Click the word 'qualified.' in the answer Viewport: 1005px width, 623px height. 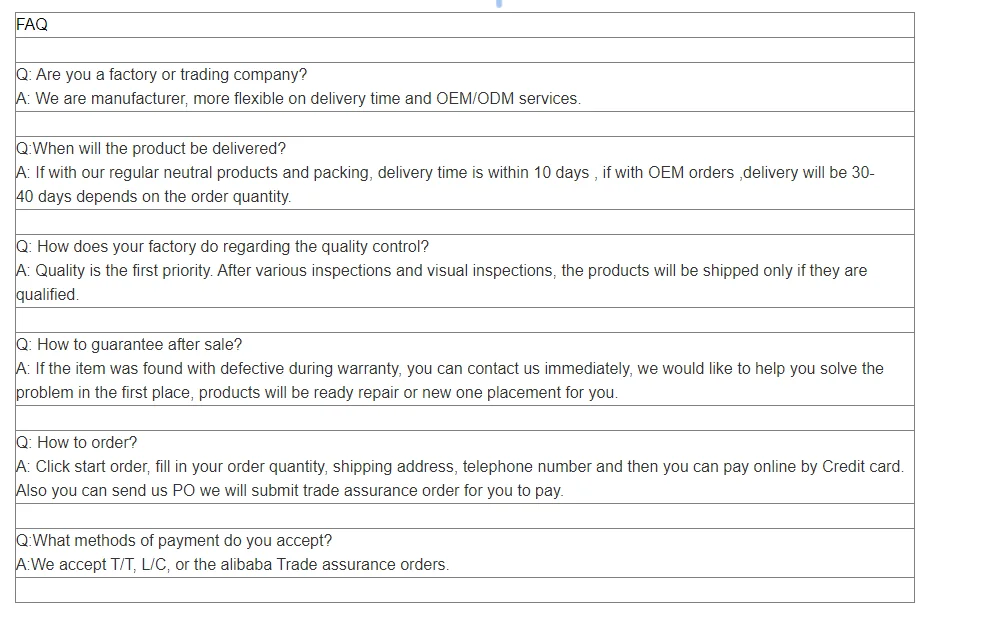click(x=47, y=295)
